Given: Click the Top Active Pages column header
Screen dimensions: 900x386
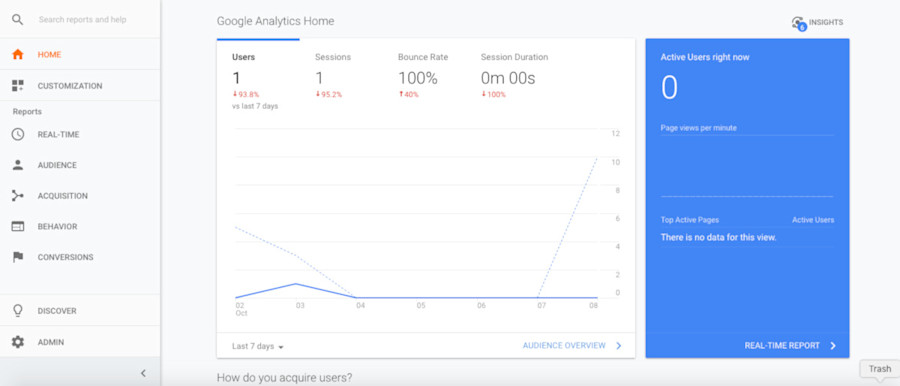Looking at the screenshot, I should click(x=689, y=219).
